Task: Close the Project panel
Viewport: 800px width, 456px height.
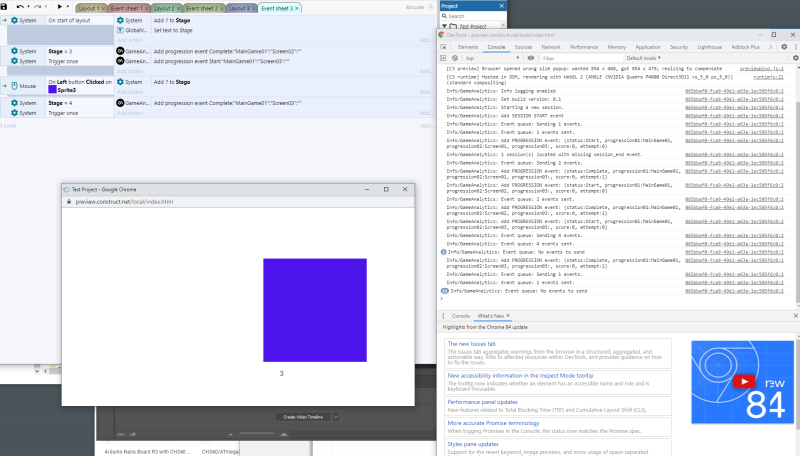Action: tap(501, 6)
